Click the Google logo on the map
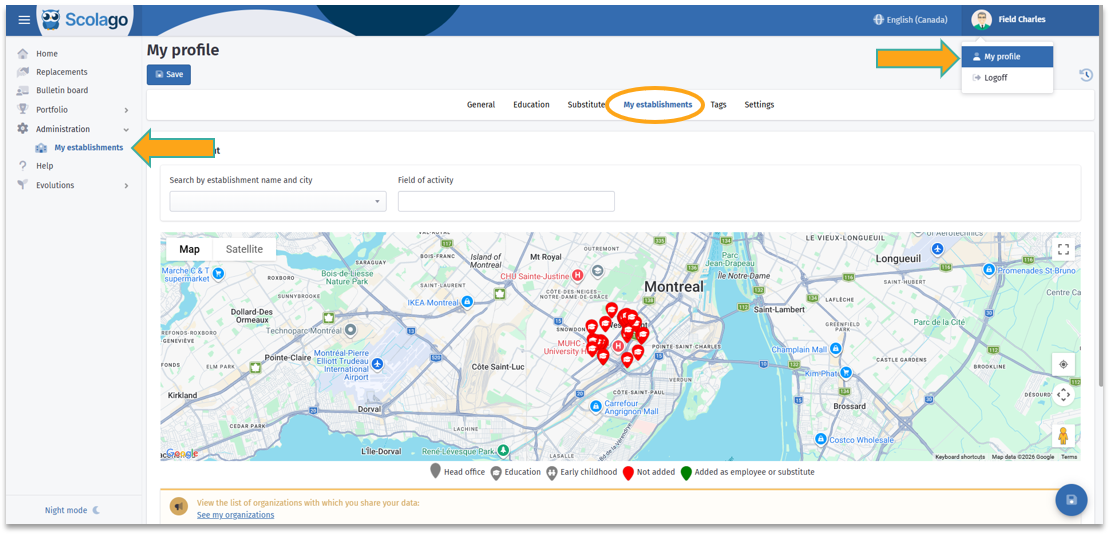This screenshot has width=1110, height=534. 183,453
